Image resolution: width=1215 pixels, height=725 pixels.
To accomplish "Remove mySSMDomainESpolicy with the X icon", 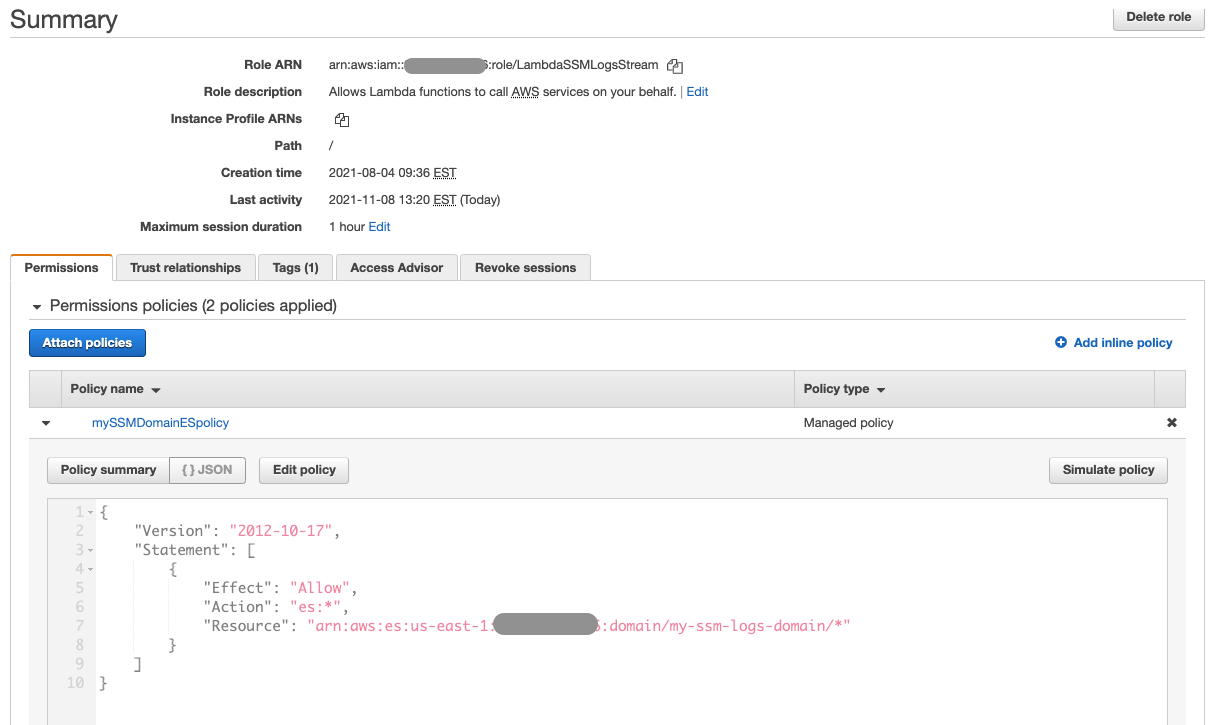I will [x=1171, y=422].
